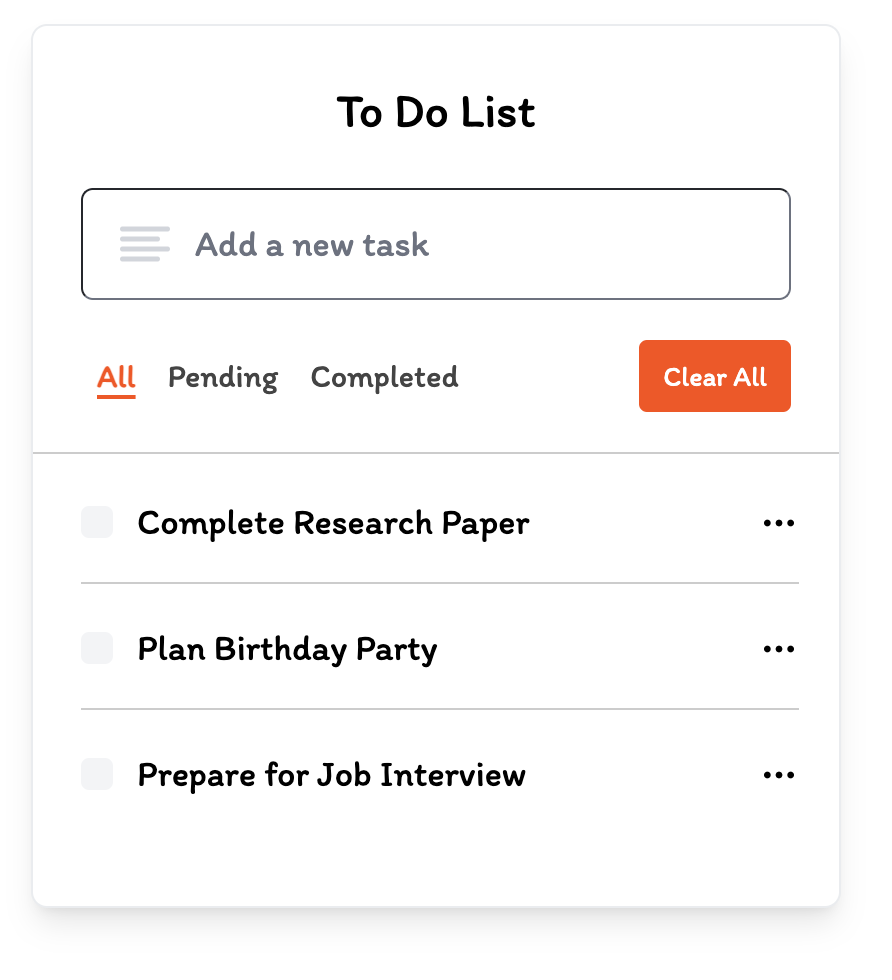Switch to the Completed filter
This screenshot has height=980, width=892.
tap(384, 377)
